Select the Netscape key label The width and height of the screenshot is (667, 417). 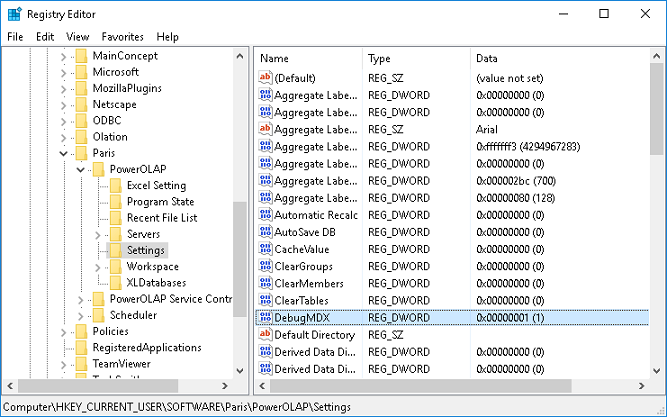coord(114,105)
